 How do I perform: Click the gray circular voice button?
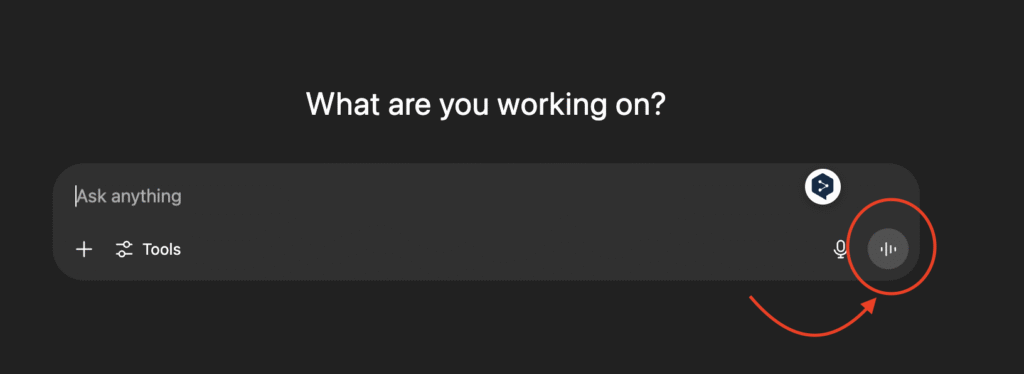(x=888, y=249)
